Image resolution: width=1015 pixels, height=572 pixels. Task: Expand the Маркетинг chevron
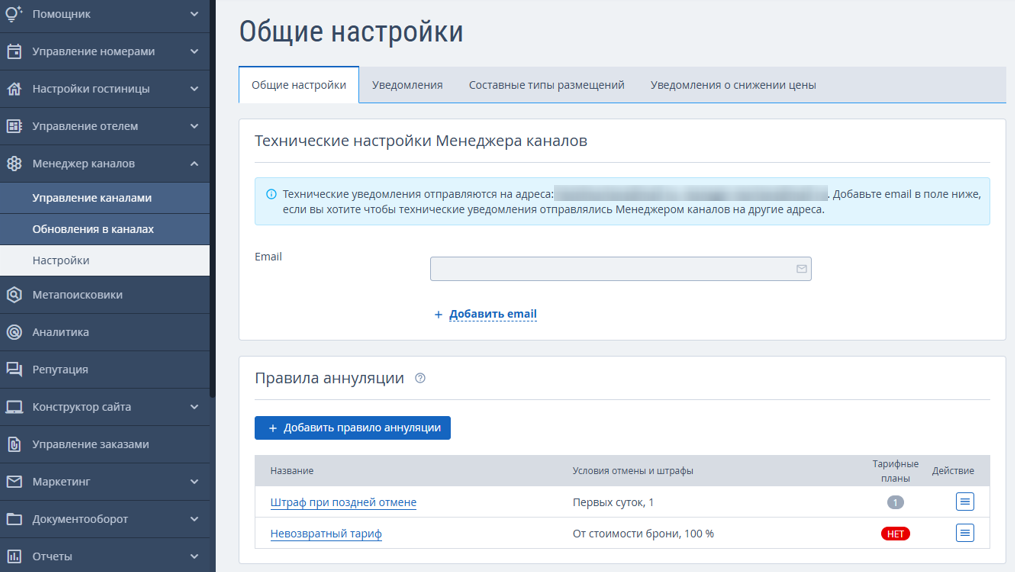pyautogui.click(x=194, y=481)
